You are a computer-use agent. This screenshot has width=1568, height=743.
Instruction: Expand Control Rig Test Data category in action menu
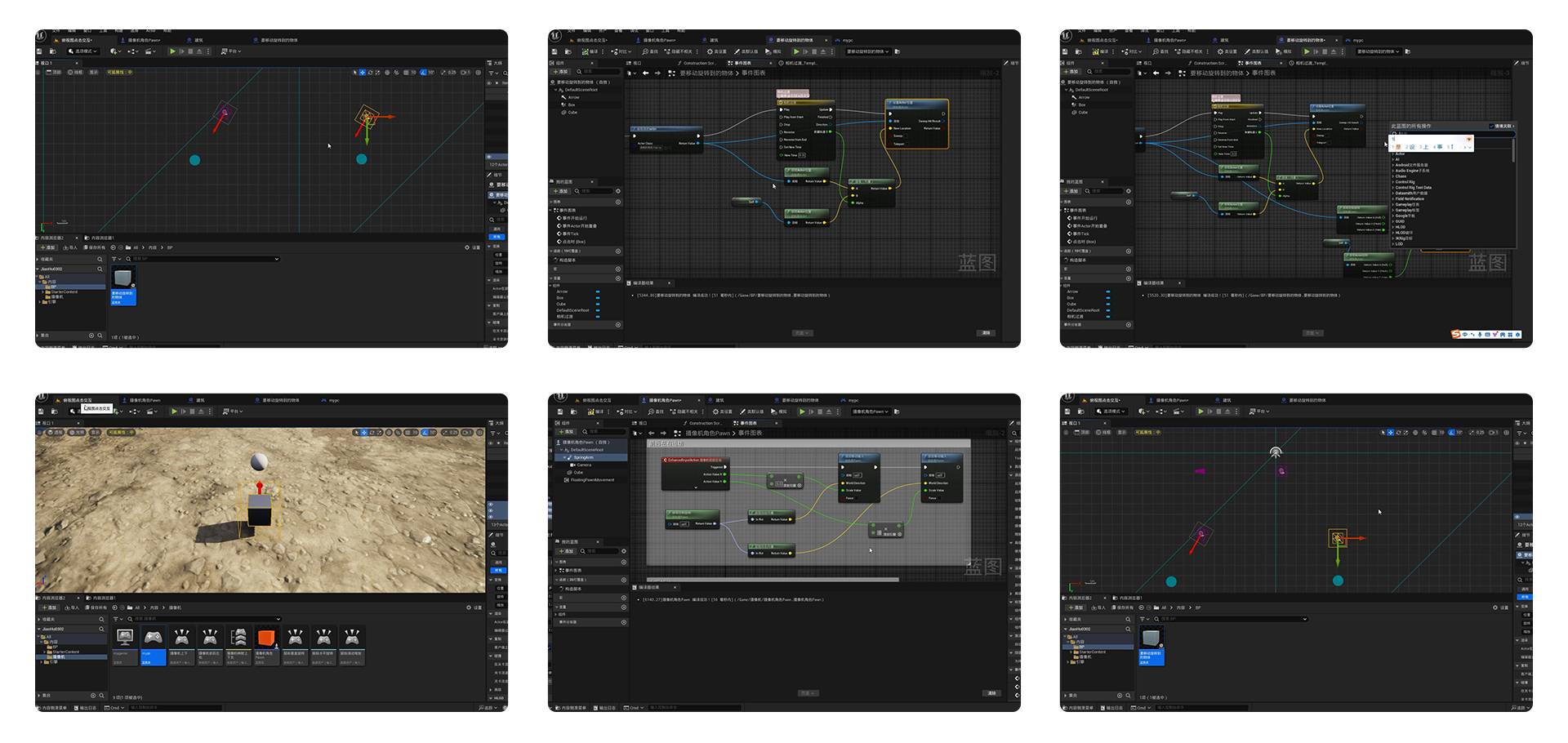coord(1392,188)
